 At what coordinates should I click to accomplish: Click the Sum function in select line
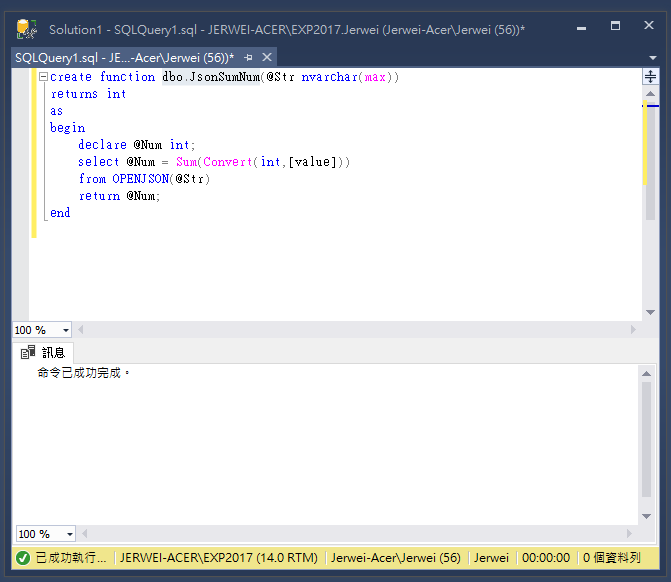pos(187,162)
